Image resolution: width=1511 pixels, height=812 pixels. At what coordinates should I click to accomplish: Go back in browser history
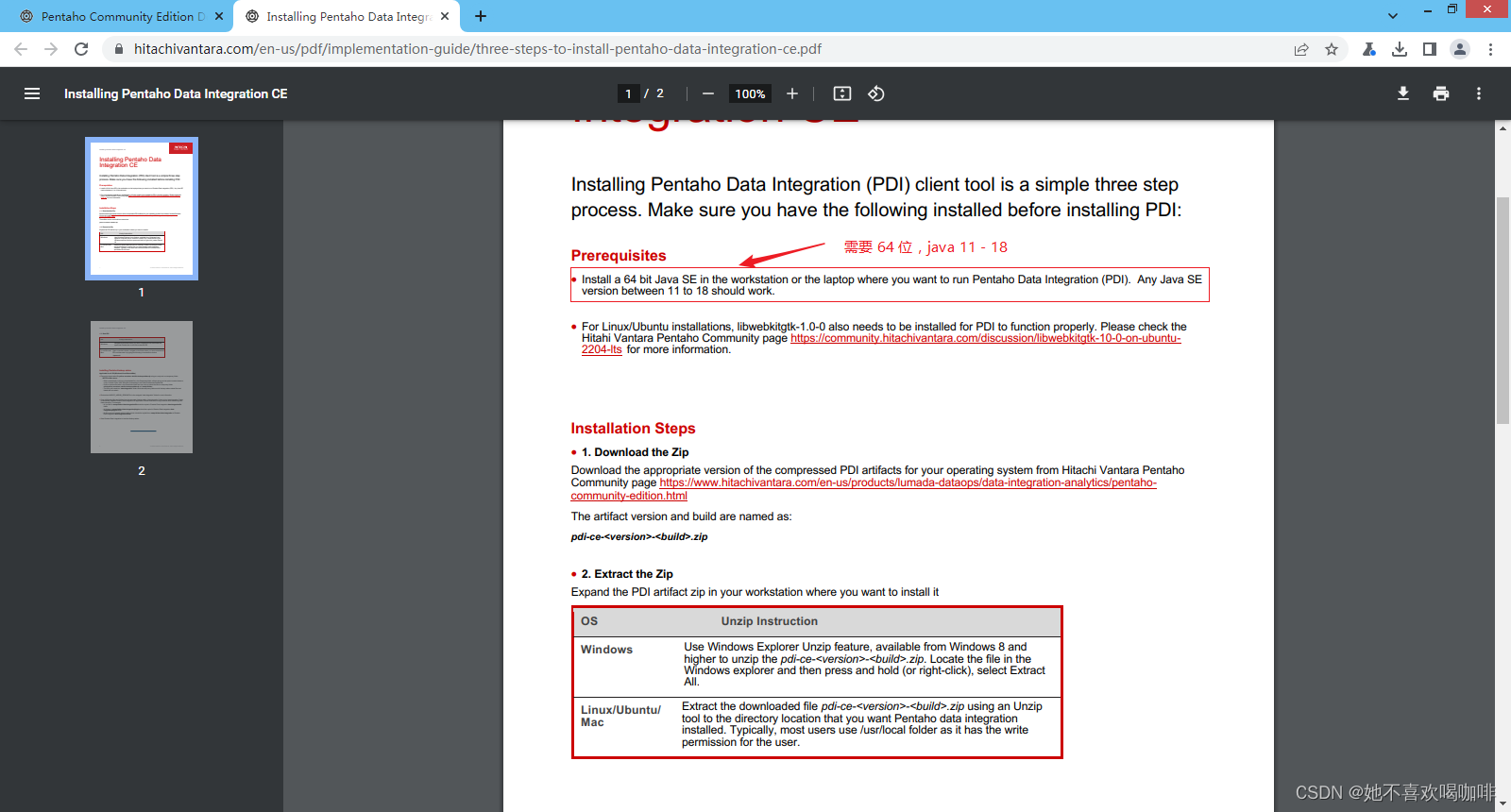tap(21, 49)
